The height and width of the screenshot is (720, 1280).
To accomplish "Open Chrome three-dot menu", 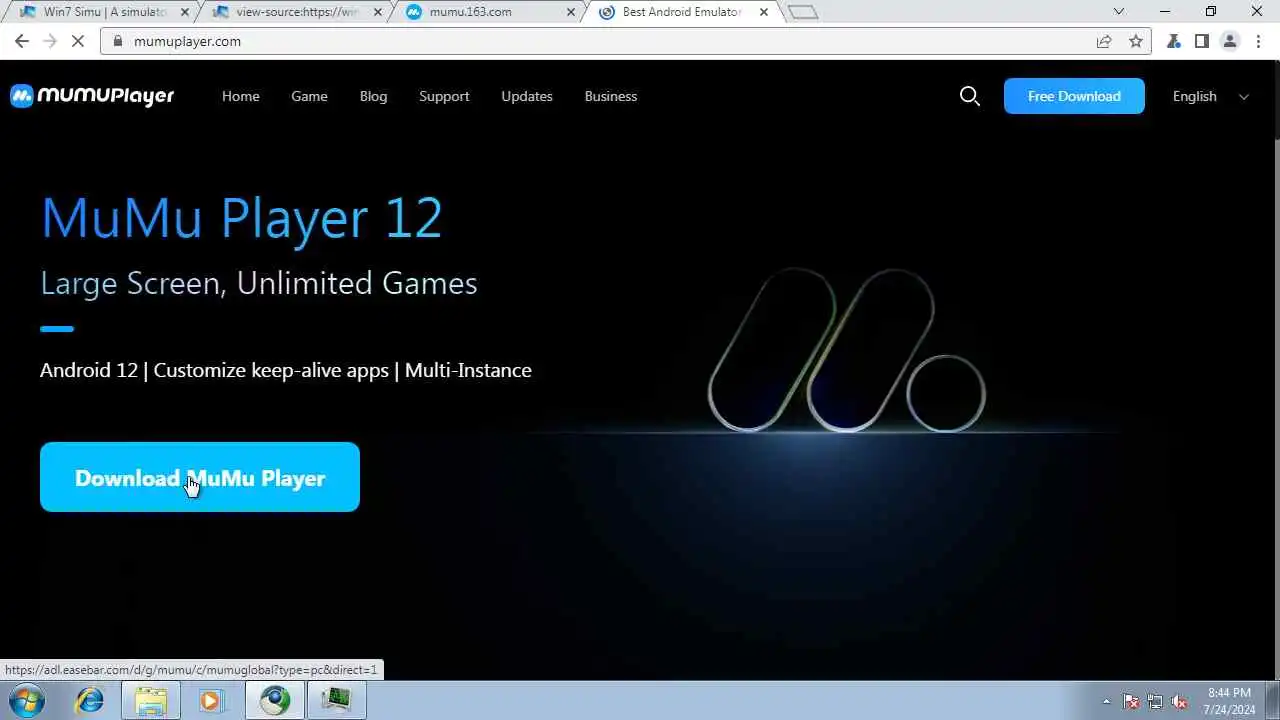I will pos(1258,41).
